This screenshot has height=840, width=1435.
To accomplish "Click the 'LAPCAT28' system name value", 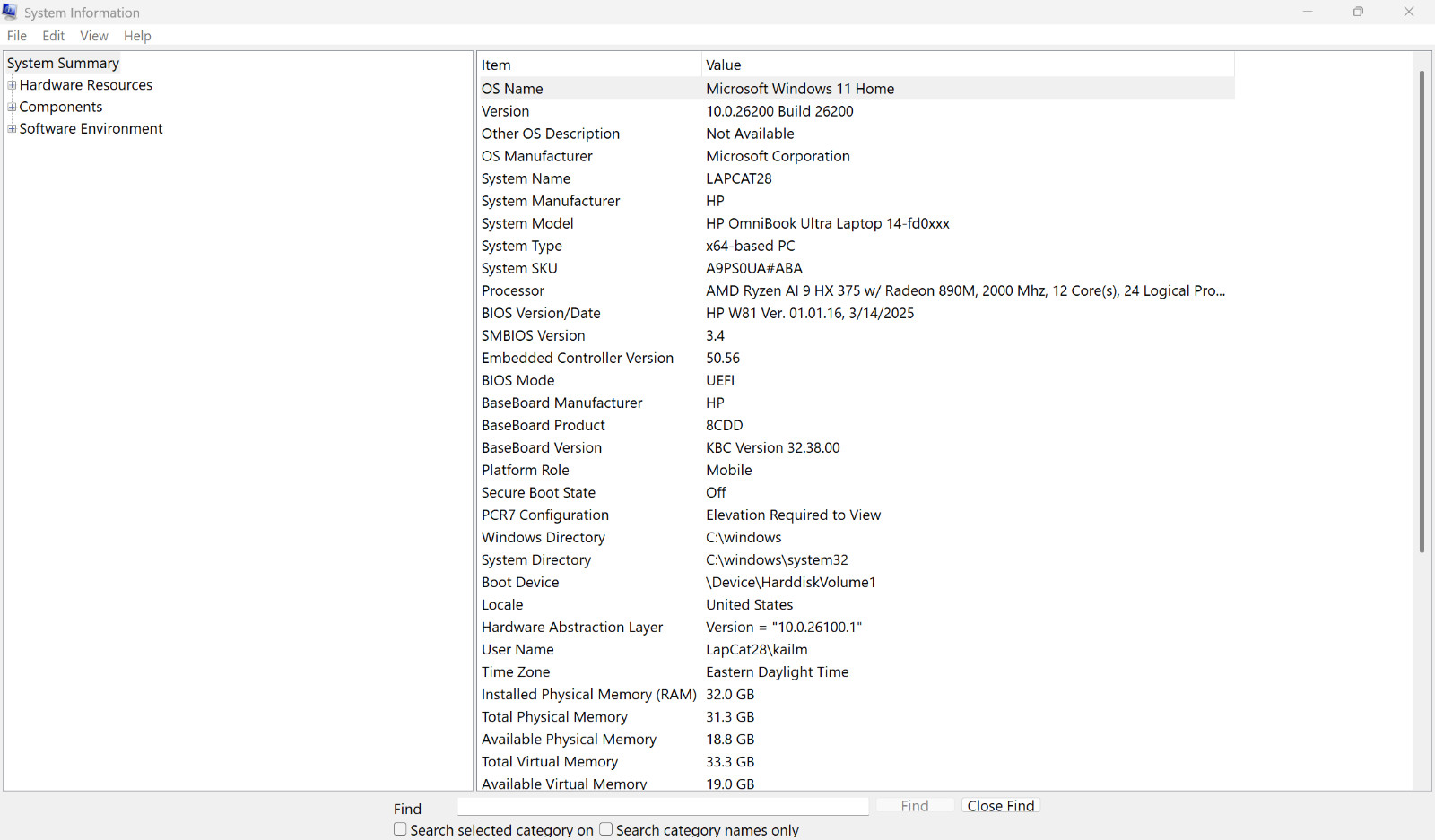I will pos(739,178).
